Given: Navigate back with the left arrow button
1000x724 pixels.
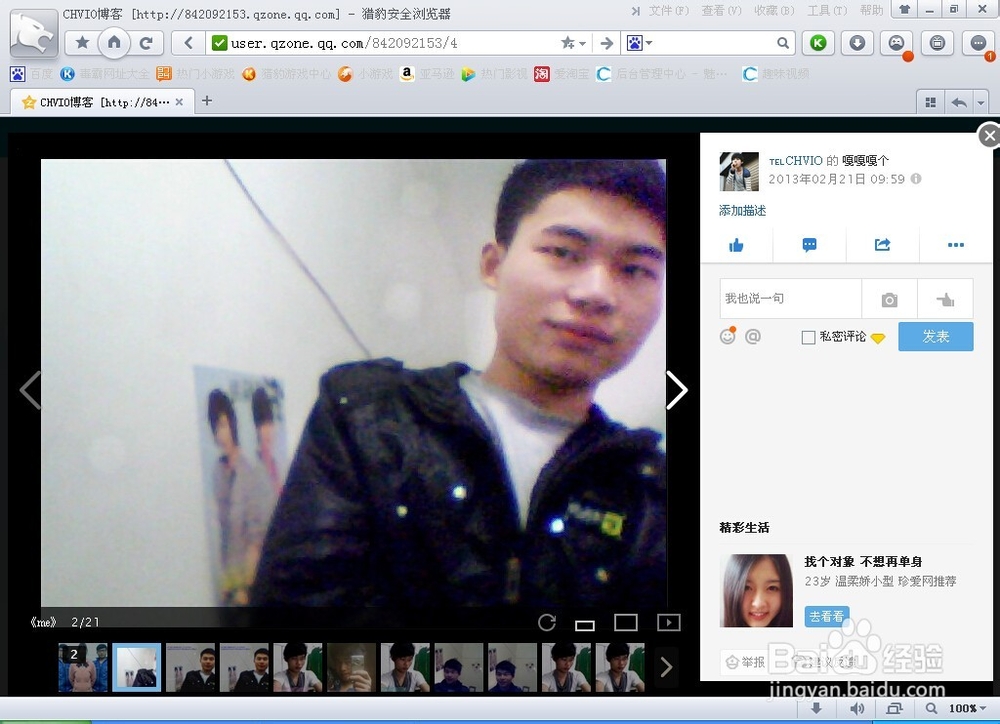Looking at the screenshot, I should click(188, 43).
